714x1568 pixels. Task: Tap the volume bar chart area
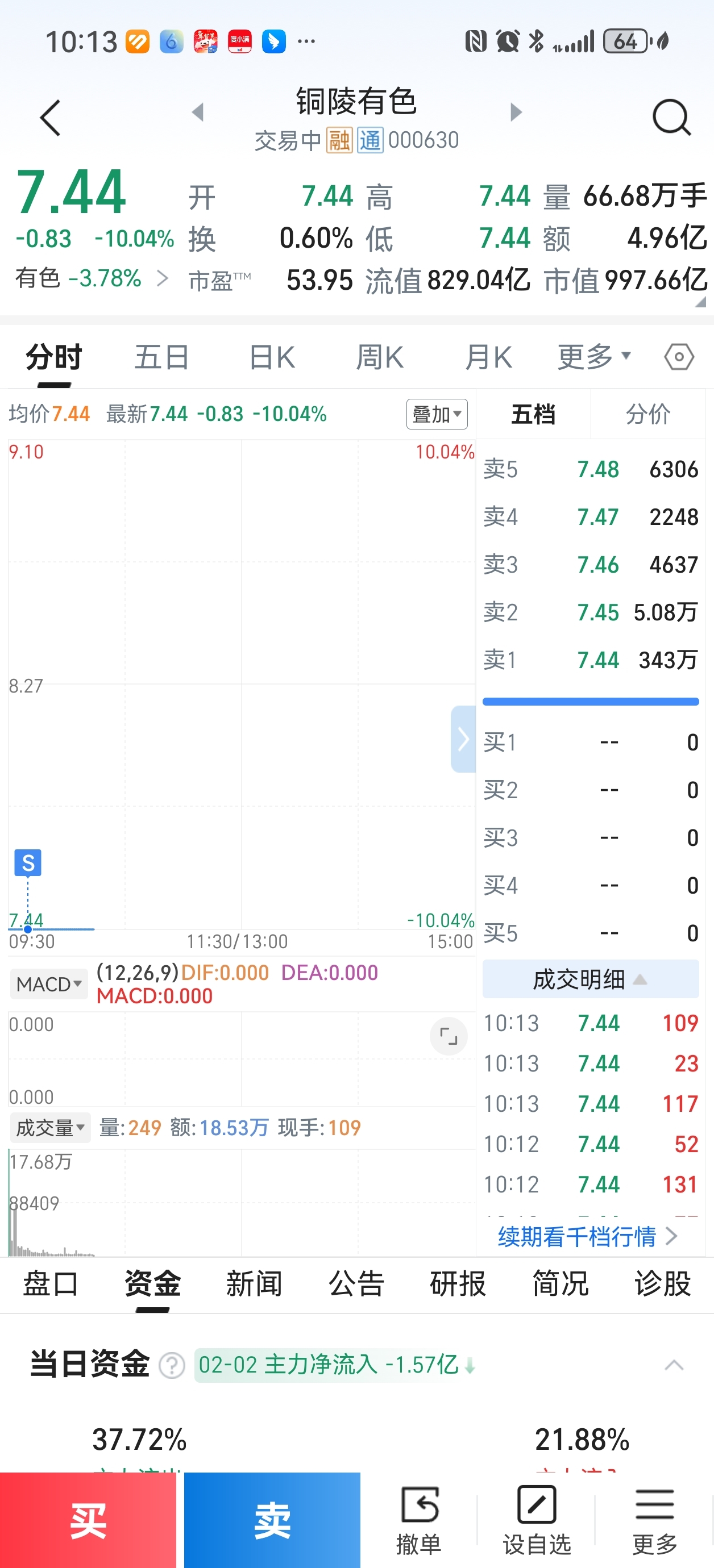(x=241, y=1202)
